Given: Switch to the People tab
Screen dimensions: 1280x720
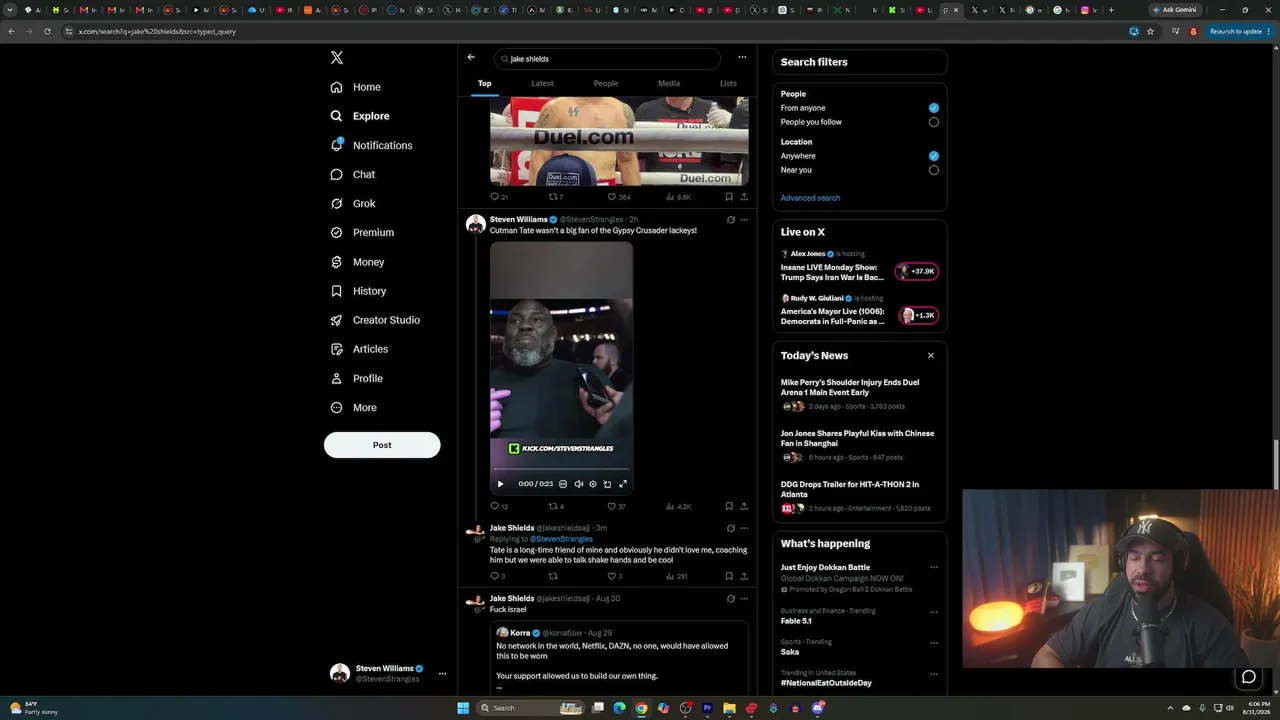Looking at the screenshot, I should click(605, 84).
